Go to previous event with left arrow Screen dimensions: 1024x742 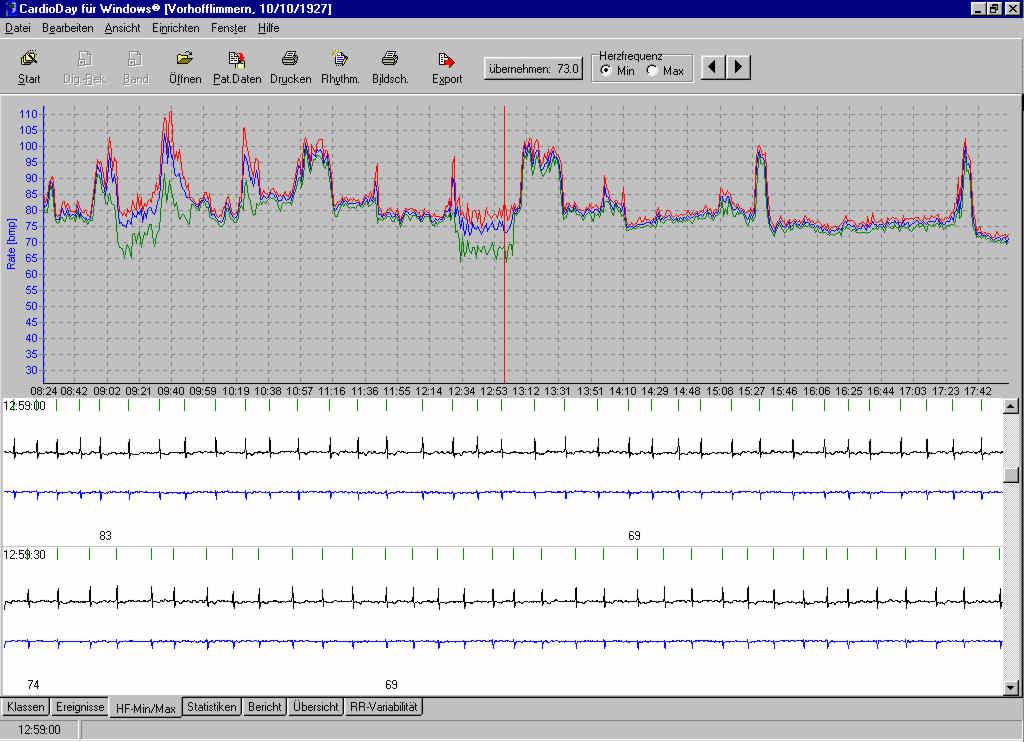click(713, 68)
